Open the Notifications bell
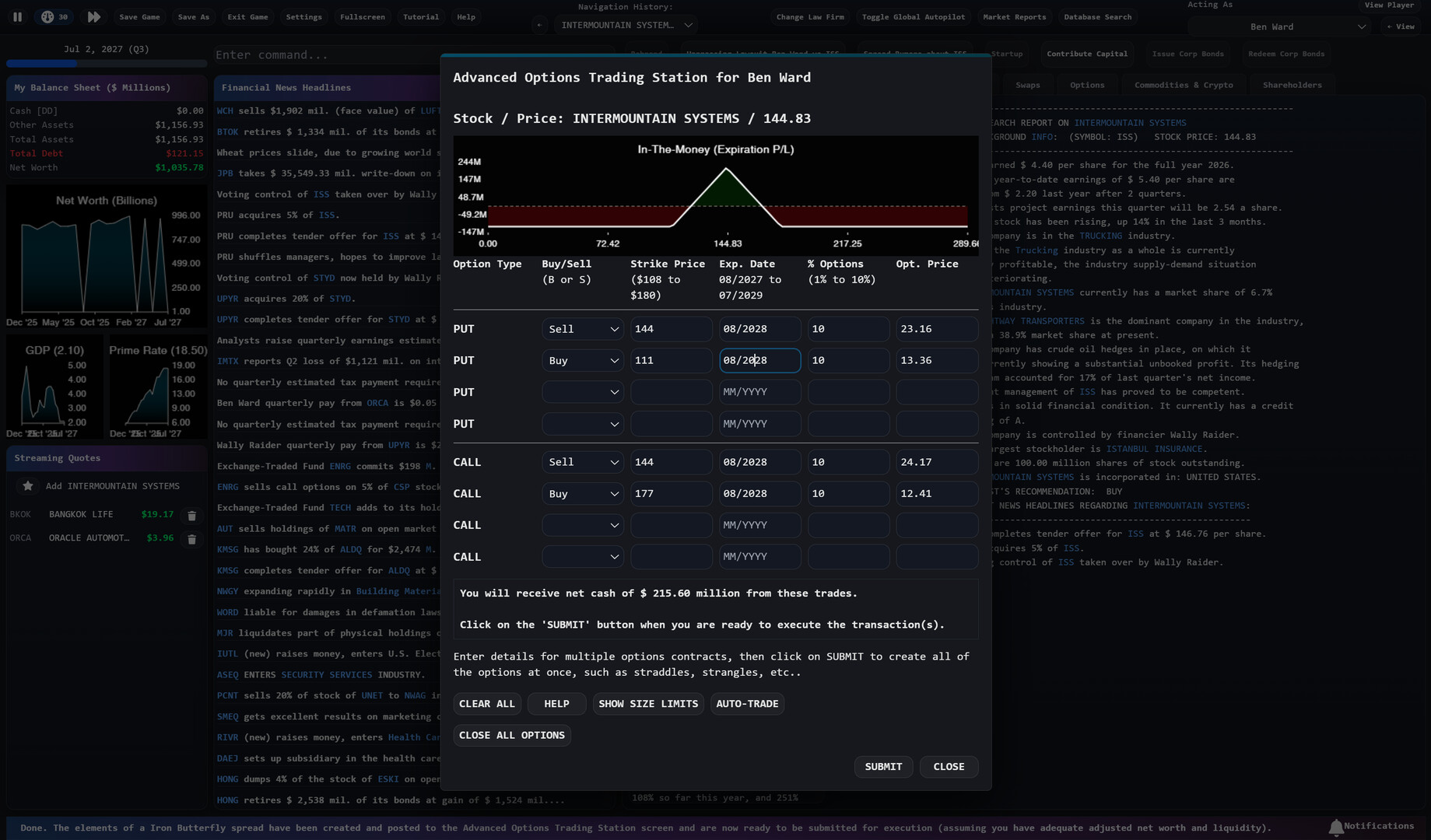 coord(1335,827)
